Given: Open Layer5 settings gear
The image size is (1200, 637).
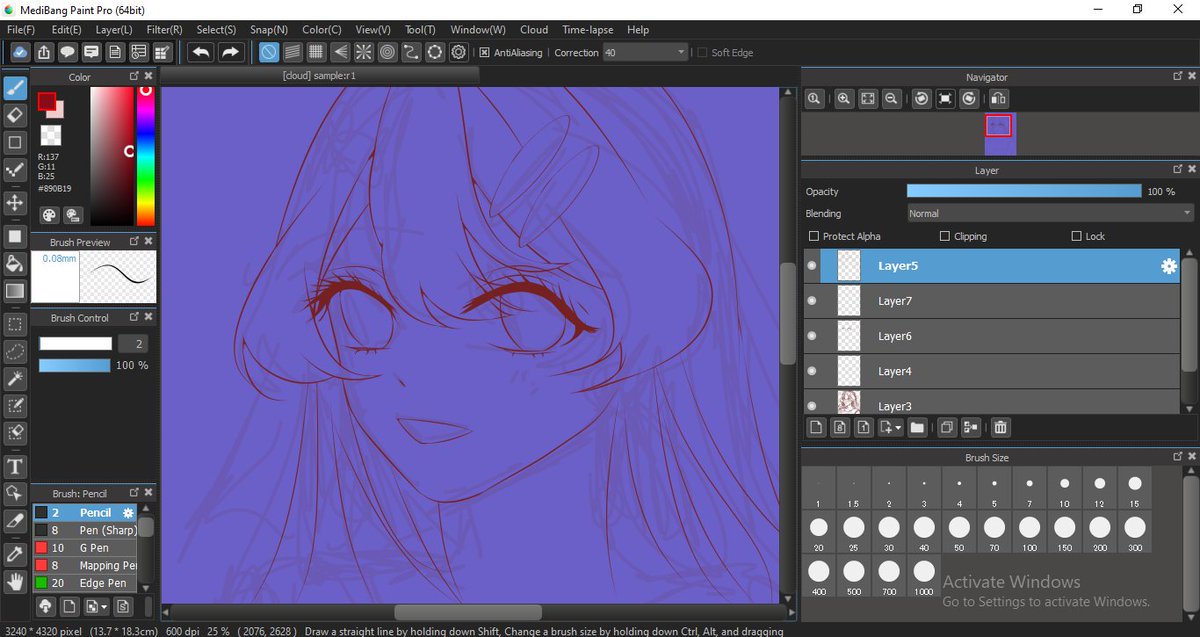Looking at the screenshot, I should pyautogui.click(x=1168, y=266).
